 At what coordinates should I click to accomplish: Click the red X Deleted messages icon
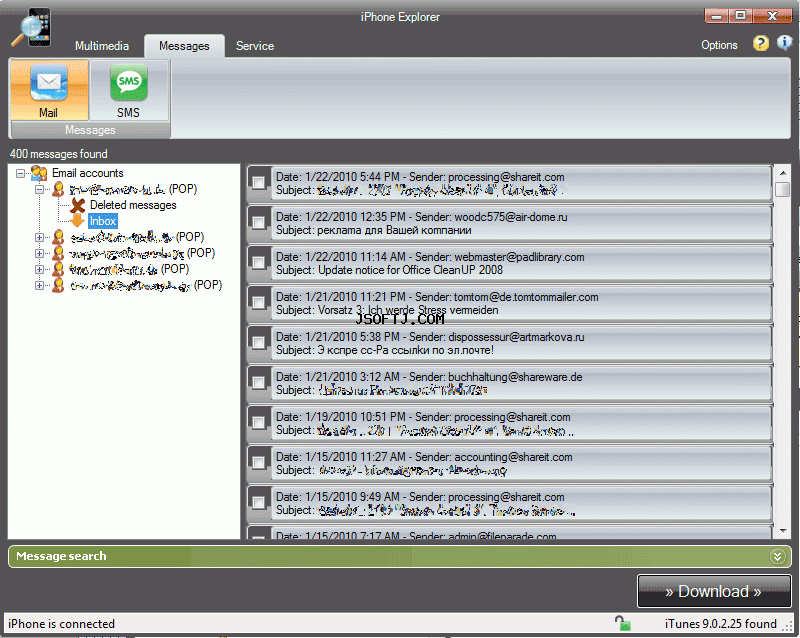pos(78,205)
